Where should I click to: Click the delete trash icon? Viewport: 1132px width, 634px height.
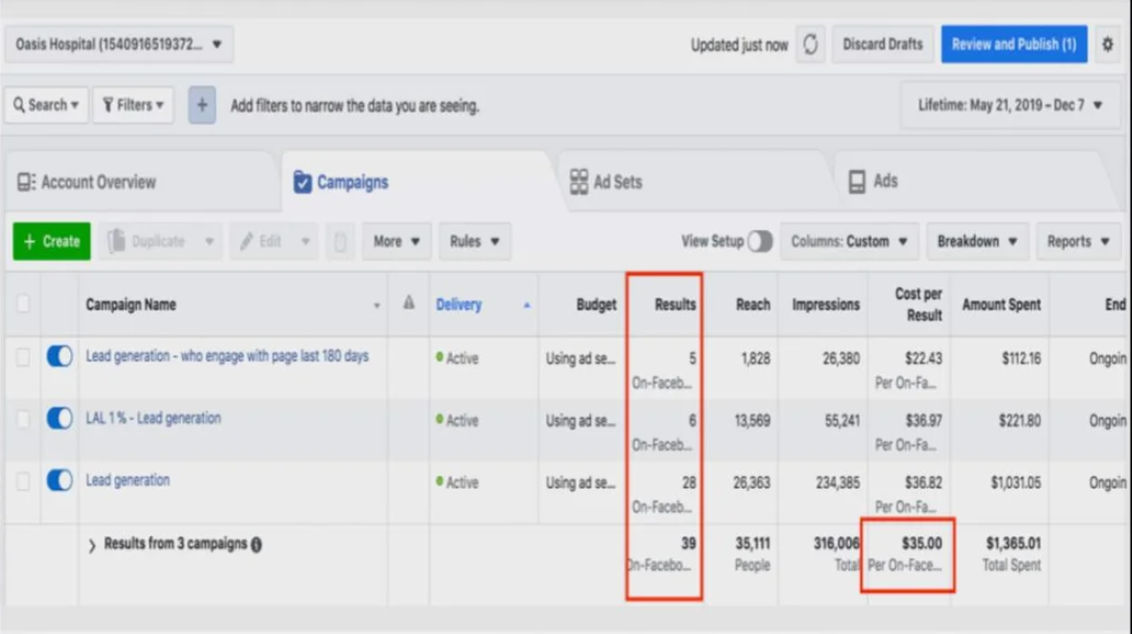coord(340,242)
